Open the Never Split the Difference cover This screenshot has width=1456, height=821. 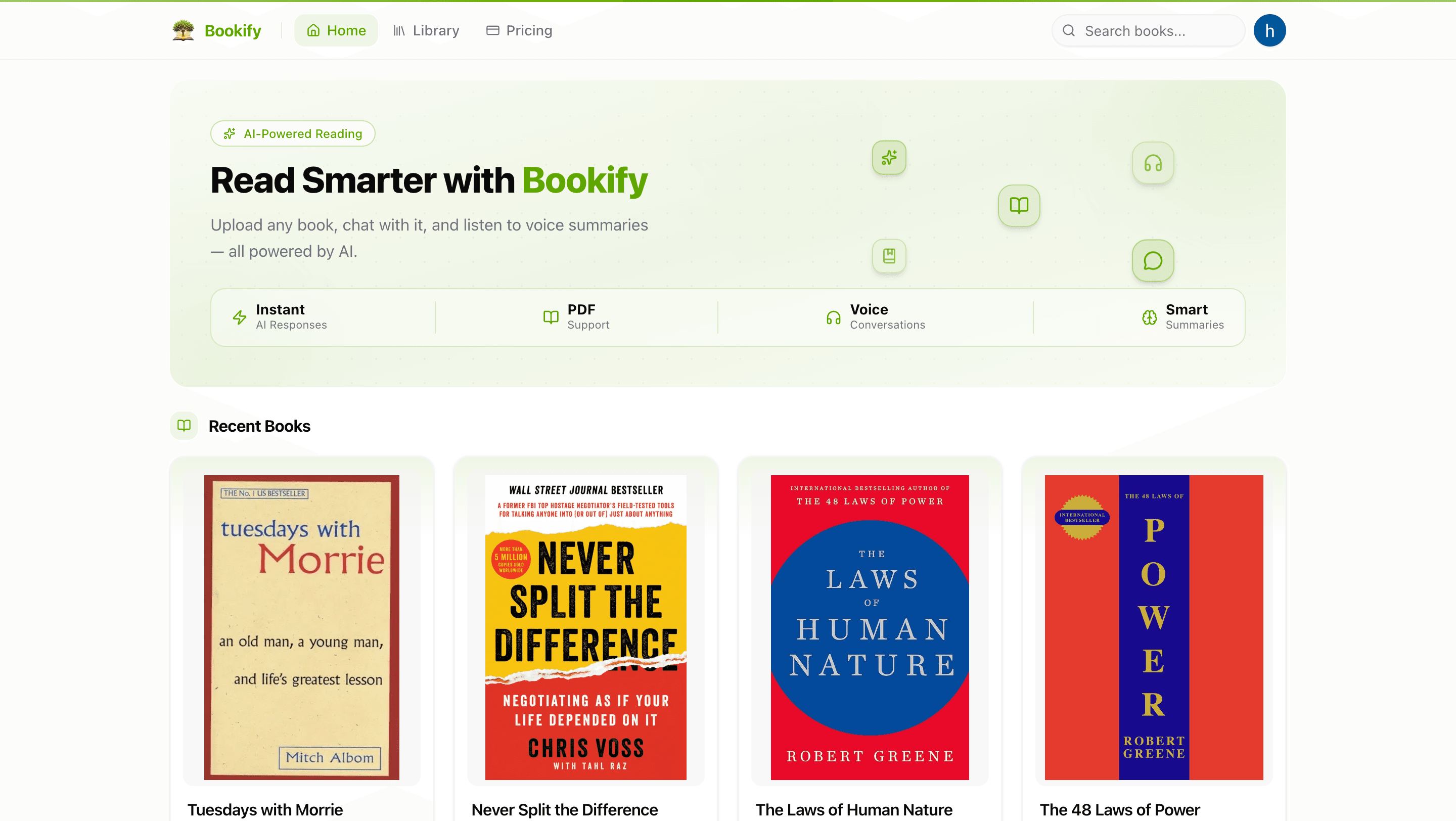point(585,629)
